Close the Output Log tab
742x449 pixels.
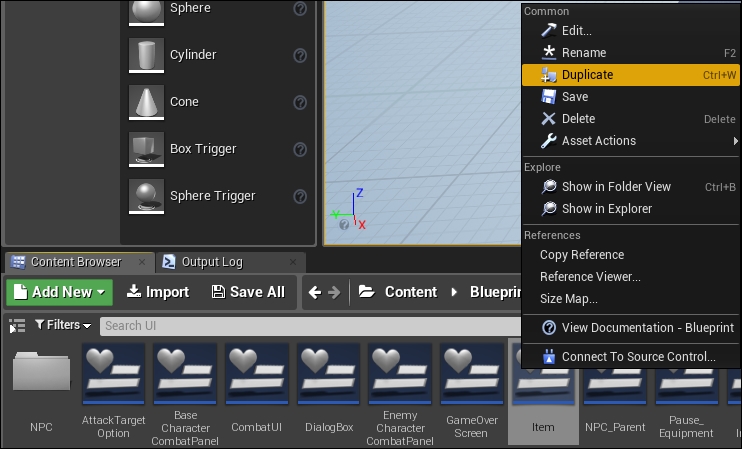point(293,262)
